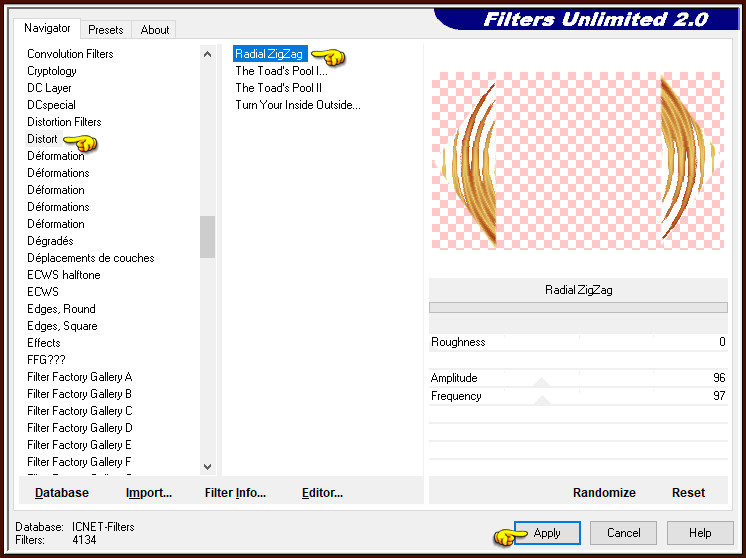The width and height of the screenshot is (746, 558).
Task: Choose Turn Your Inside Outside filter
Action: [298, 105]
